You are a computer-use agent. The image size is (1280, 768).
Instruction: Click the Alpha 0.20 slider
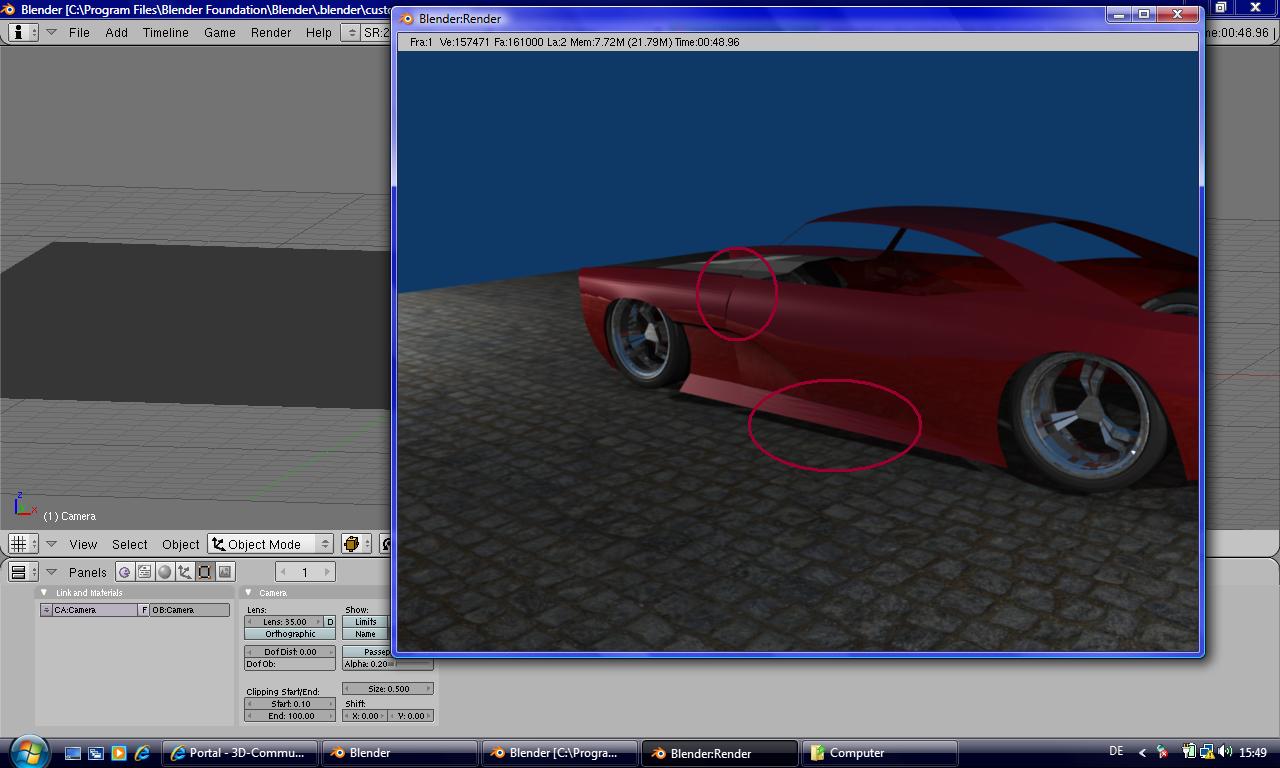pyautogui.click(x=388, y=664)
